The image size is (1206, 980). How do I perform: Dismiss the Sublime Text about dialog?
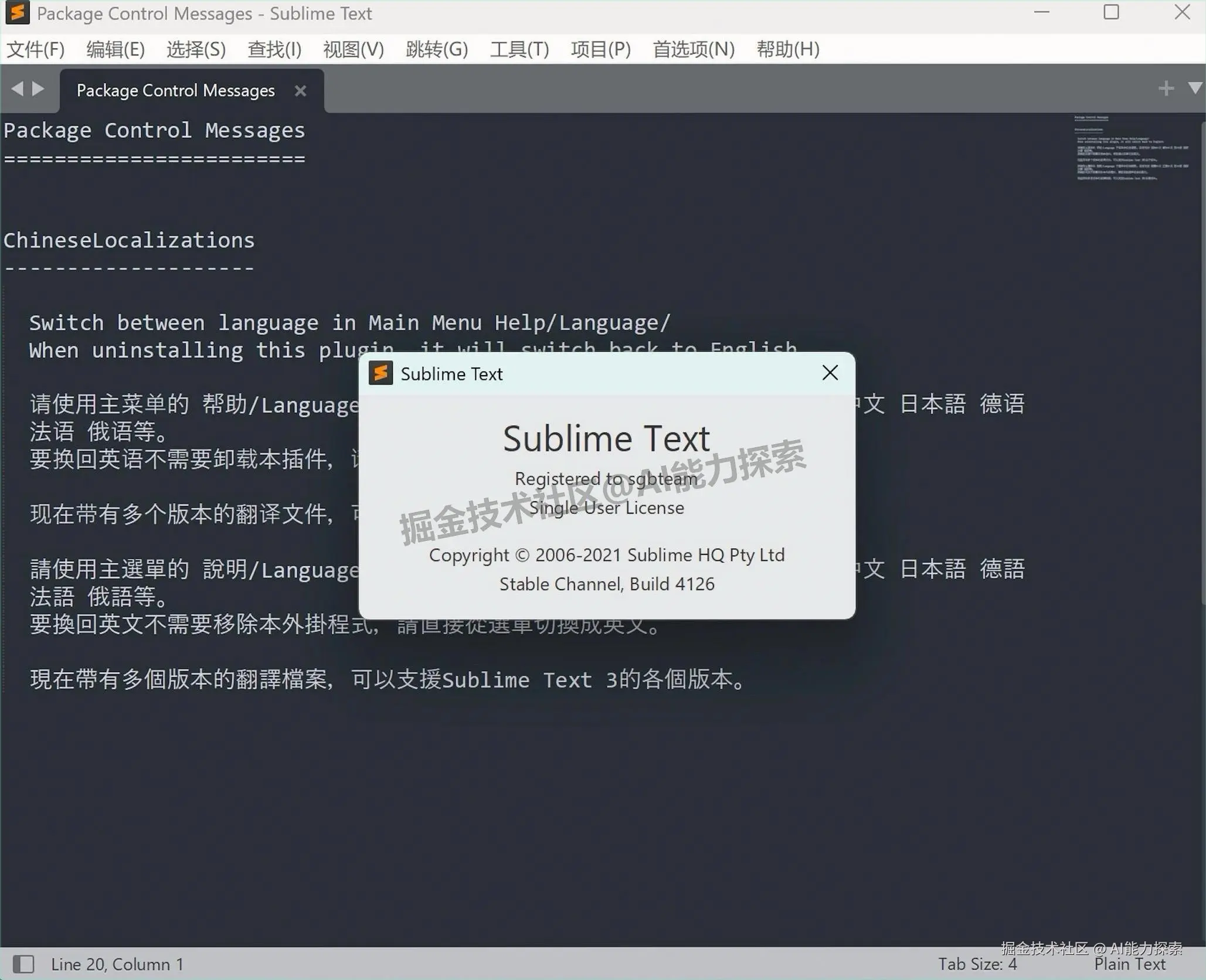830,373
